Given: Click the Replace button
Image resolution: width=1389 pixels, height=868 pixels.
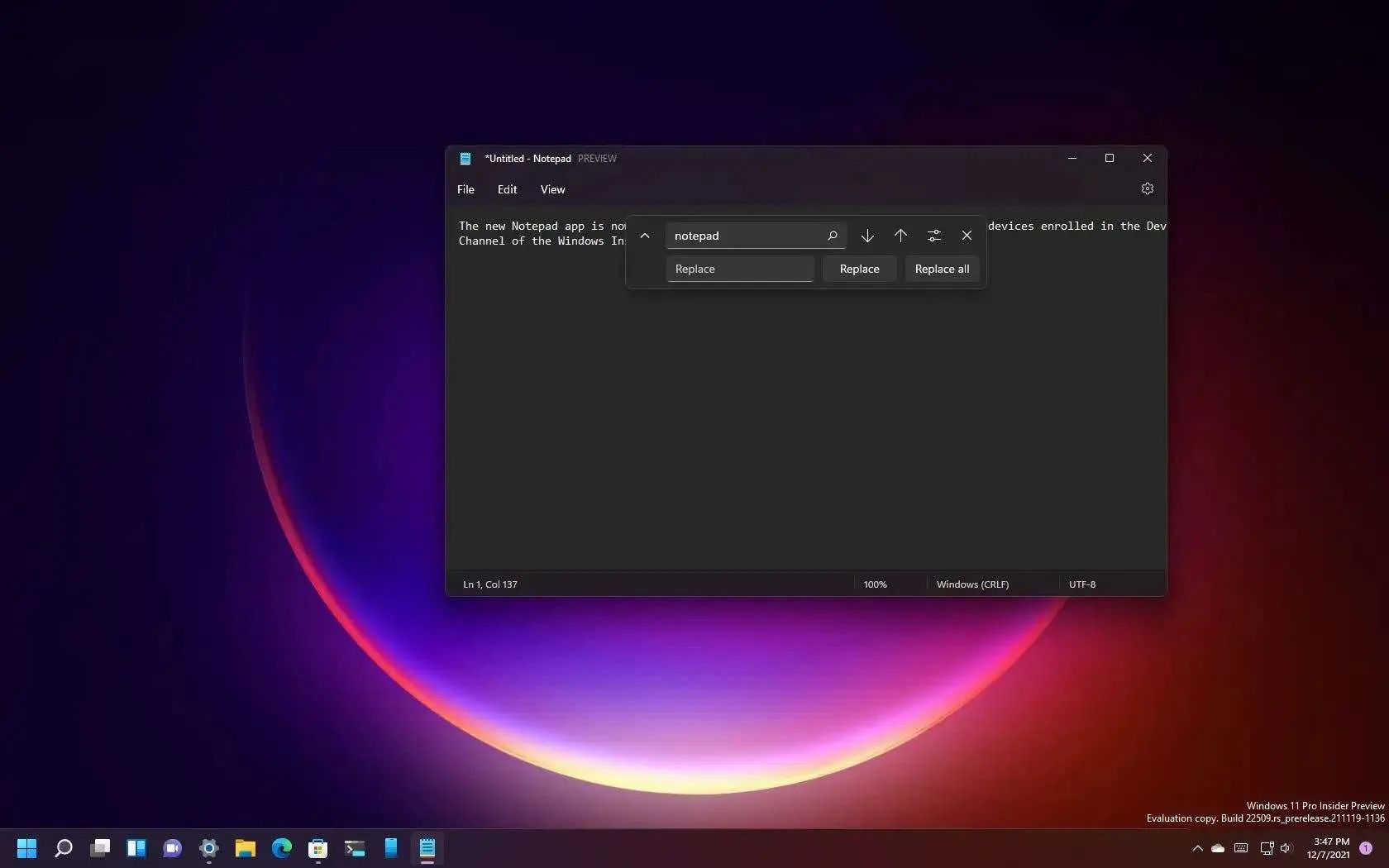Looking at the screenshot, I should (858, 269).
